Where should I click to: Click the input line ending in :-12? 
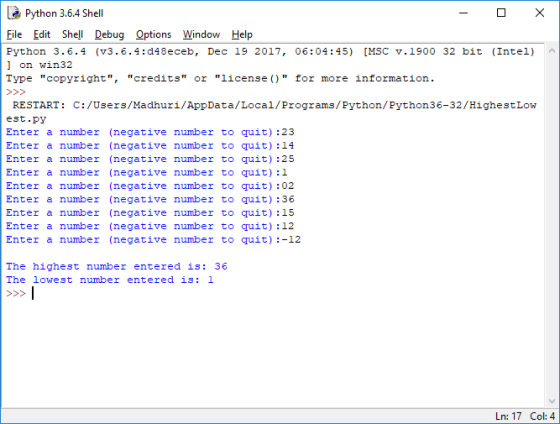[x=154, y=240]
